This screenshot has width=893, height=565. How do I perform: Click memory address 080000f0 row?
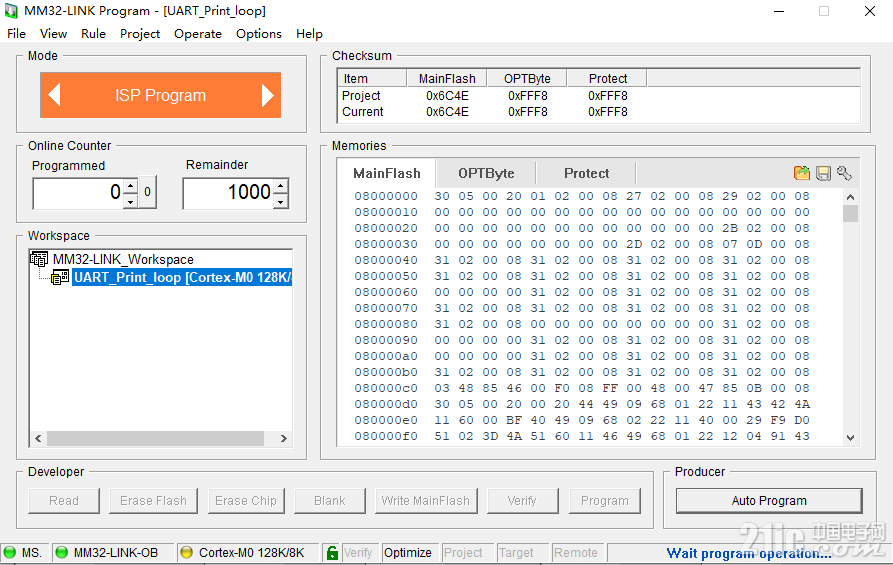click(581, 436)
